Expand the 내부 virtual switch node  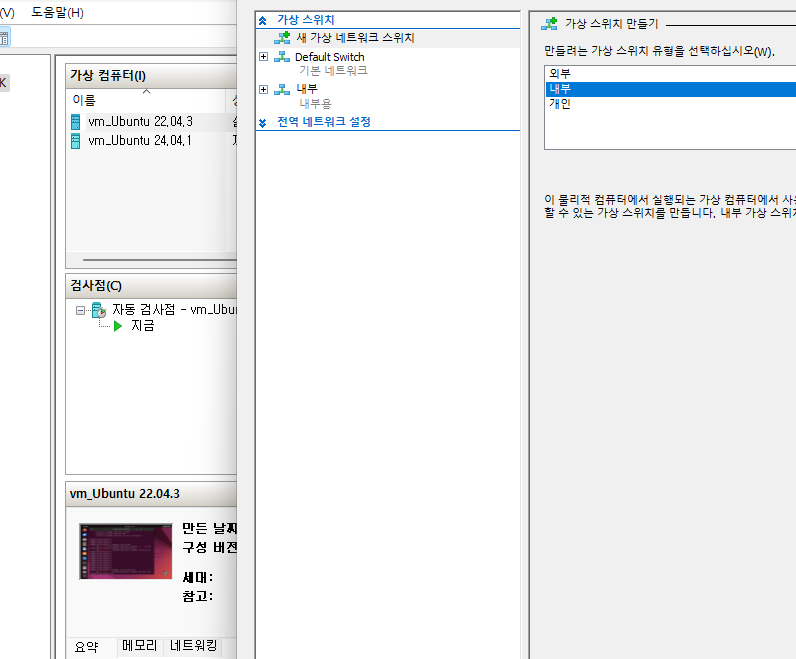pyautogui.click(x=263, y=89)
